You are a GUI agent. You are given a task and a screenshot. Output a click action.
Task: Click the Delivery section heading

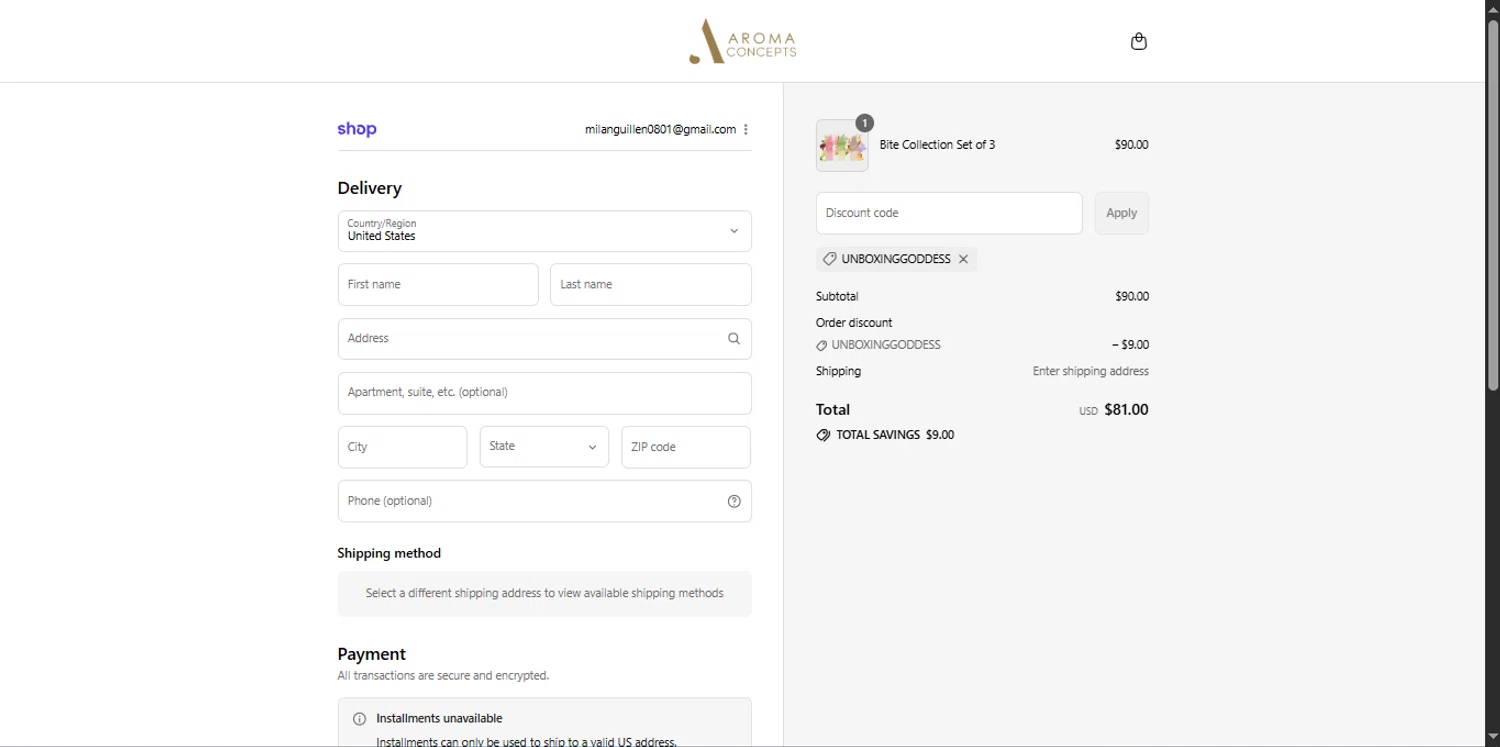tap(369, 188)
